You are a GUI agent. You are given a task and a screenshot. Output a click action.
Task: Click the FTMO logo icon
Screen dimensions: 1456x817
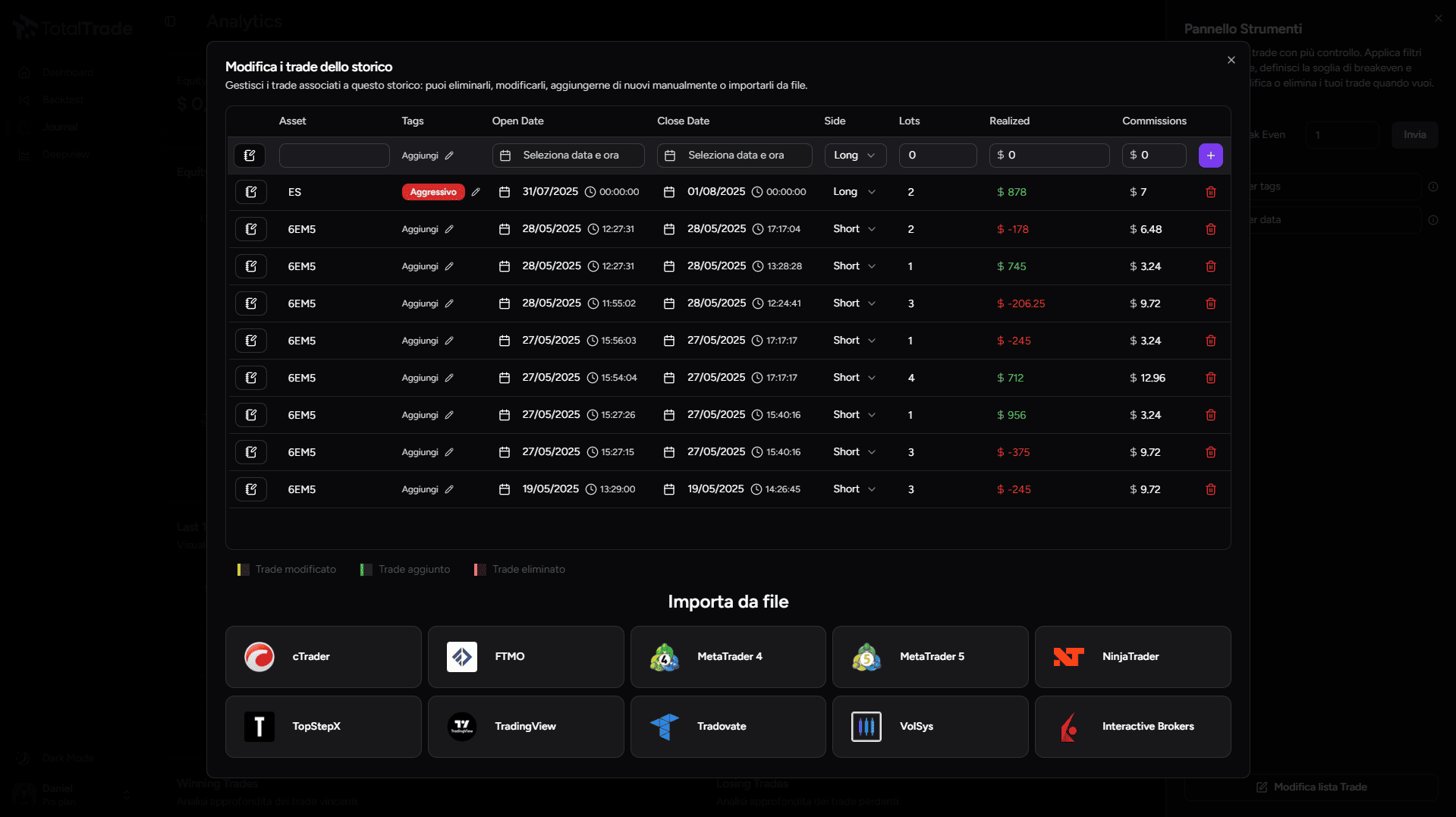point(462,657)
